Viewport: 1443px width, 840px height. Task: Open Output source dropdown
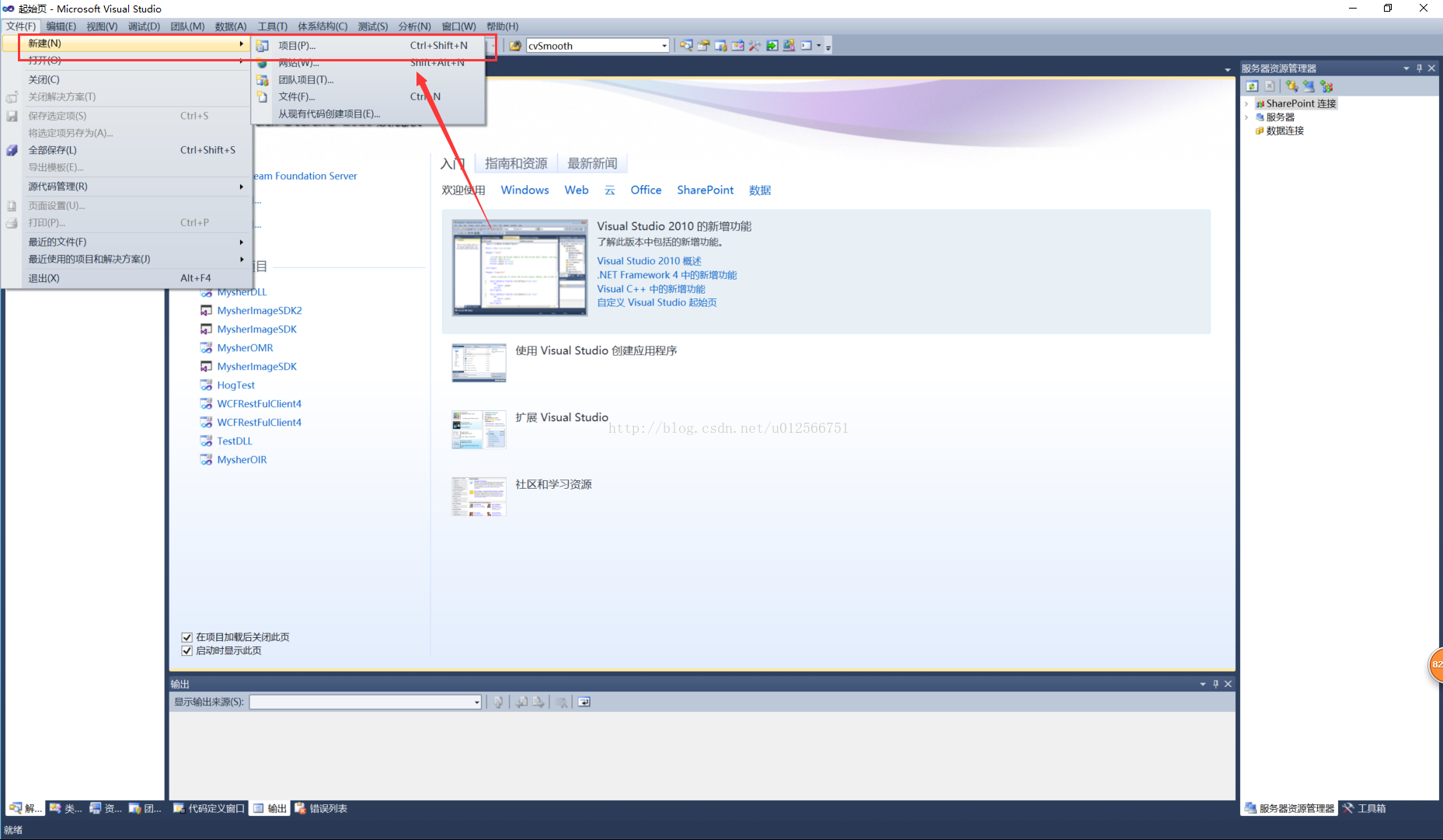tap(476, 702)
